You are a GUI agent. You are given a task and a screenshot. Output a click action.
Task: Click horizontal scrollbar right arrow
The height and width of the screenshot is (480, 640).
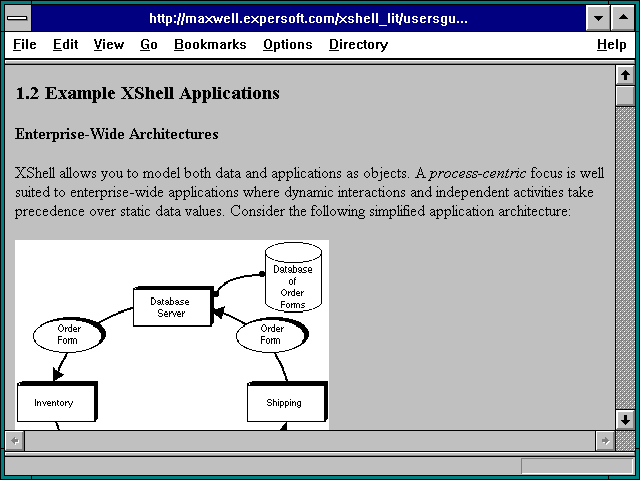click(x=605, y=441)
